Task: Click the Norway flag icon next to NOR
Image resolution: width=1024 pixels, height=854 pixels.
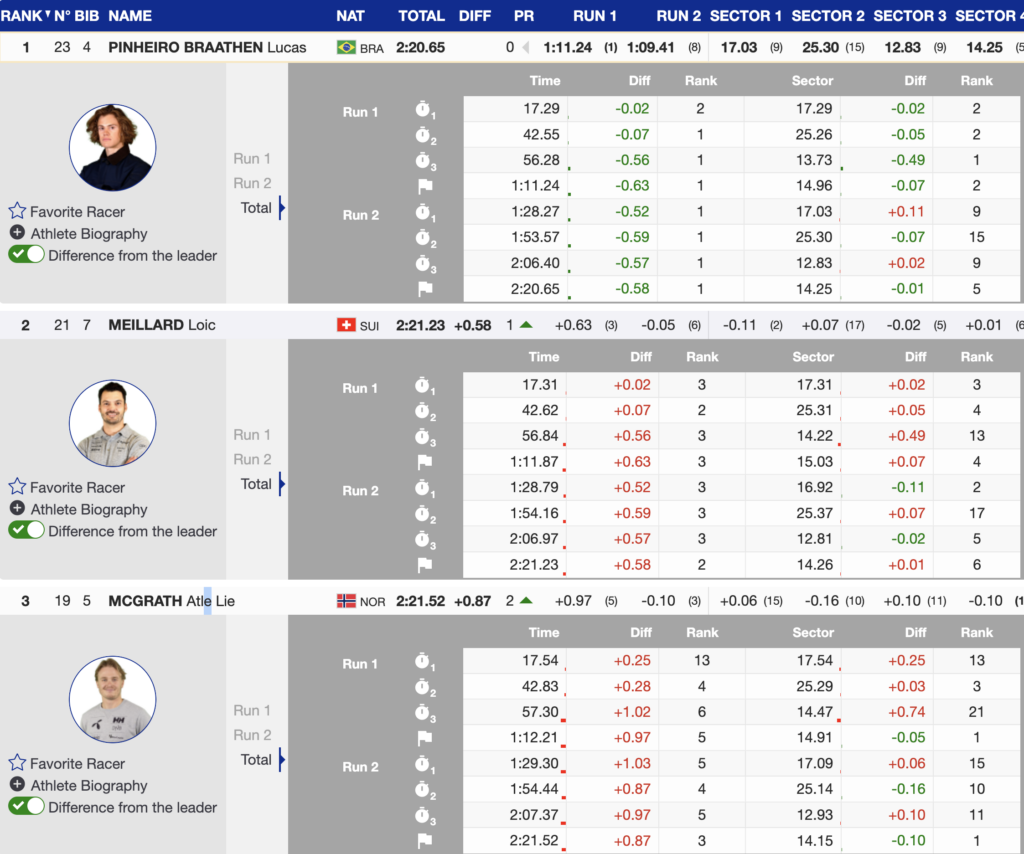Action: click(346, 601)
